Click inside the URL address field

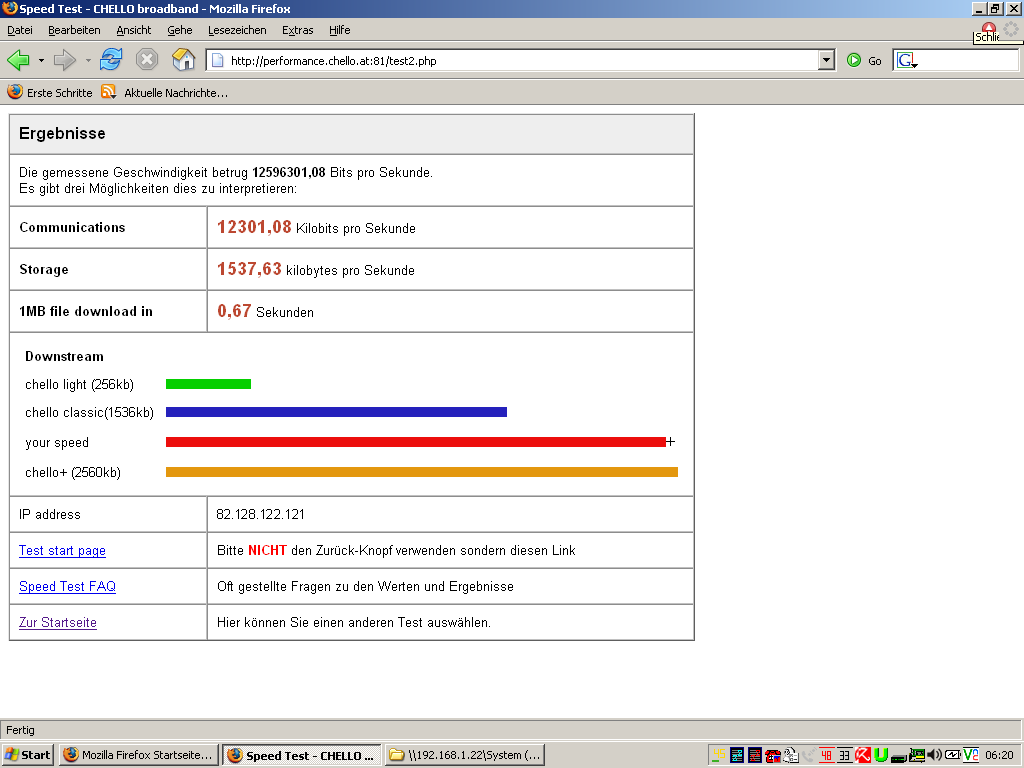click(520, 61)
